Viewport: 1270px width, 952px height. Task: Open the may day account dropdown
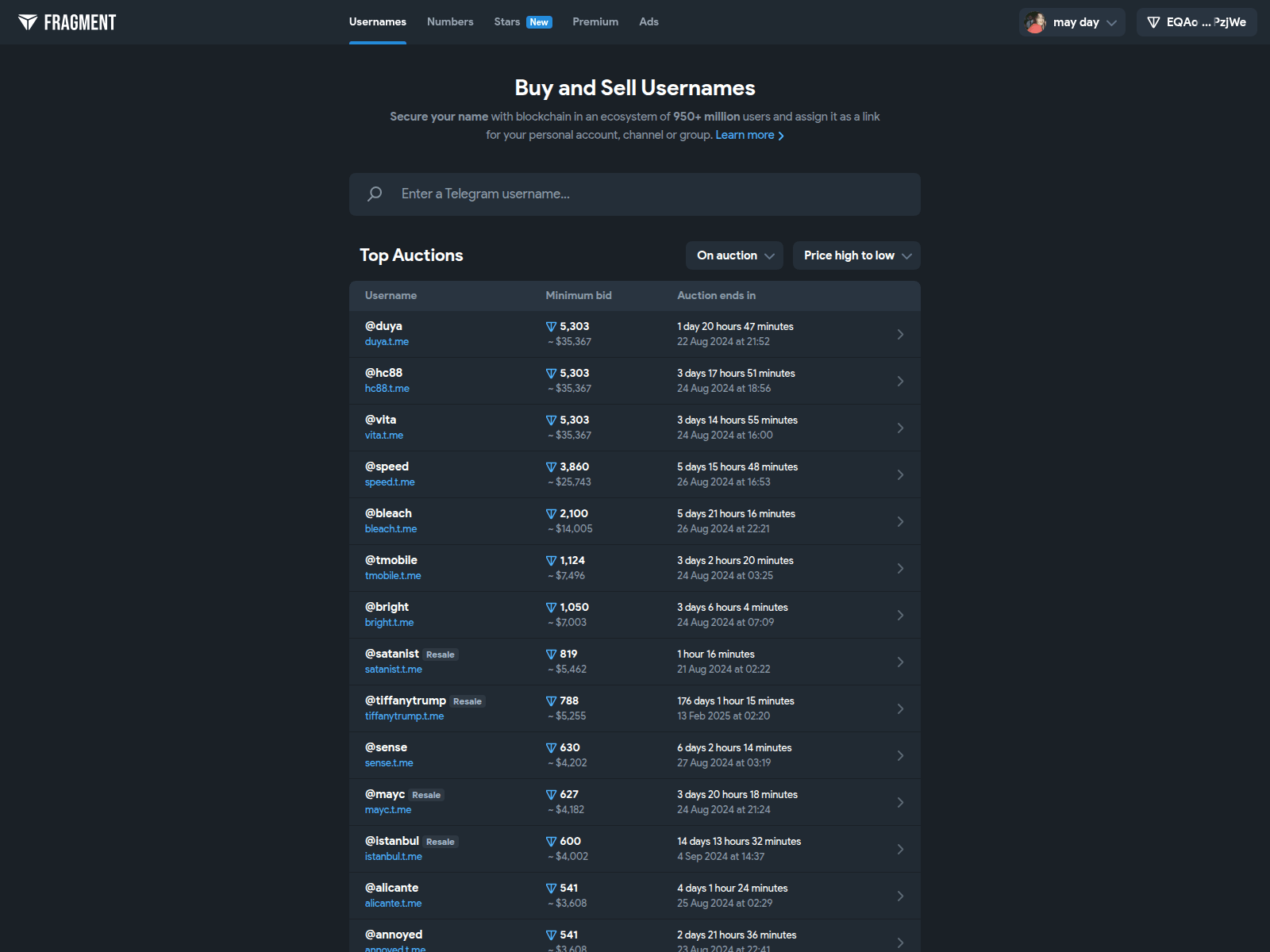tap(1072, 22)
